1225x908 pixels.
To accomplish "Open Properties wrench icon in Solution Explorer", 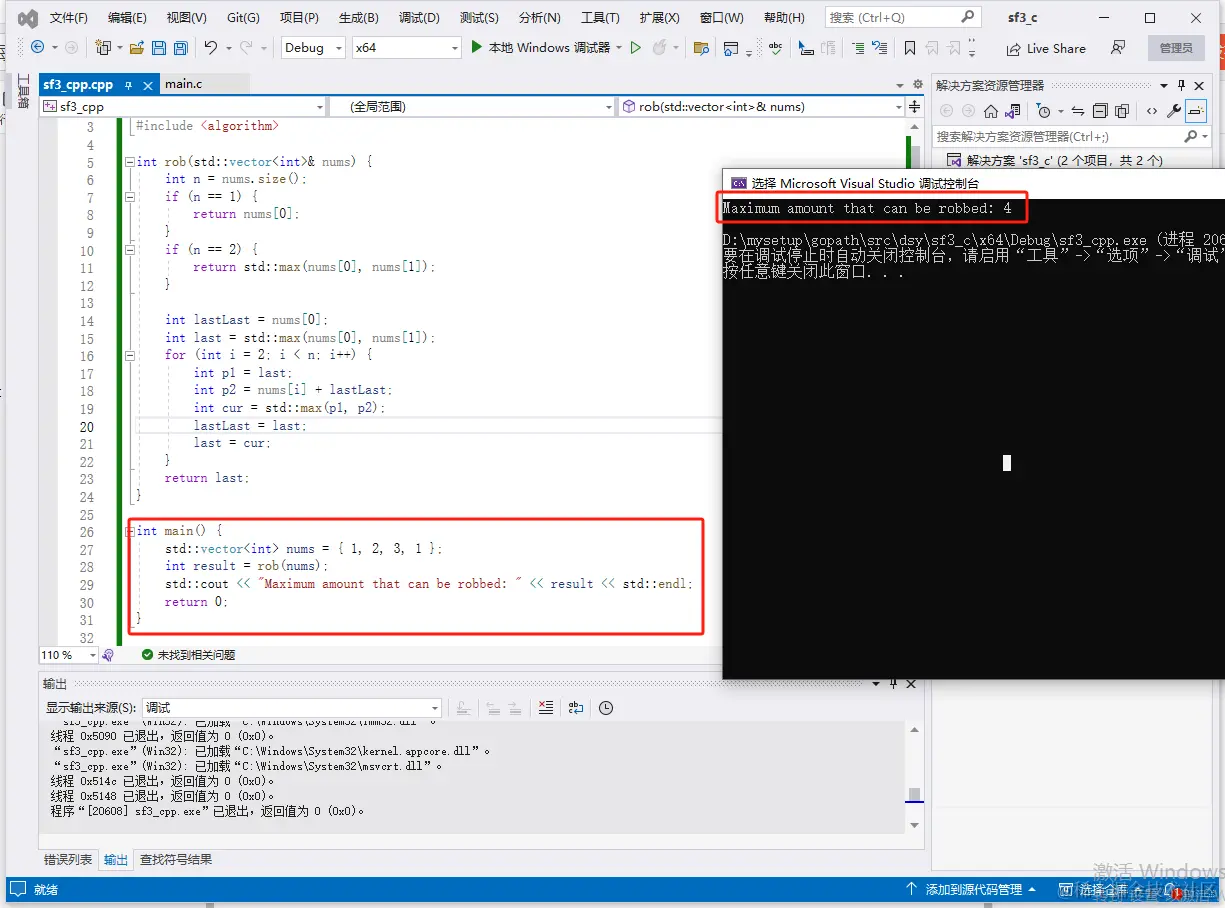I will [x=1174, y=111].
